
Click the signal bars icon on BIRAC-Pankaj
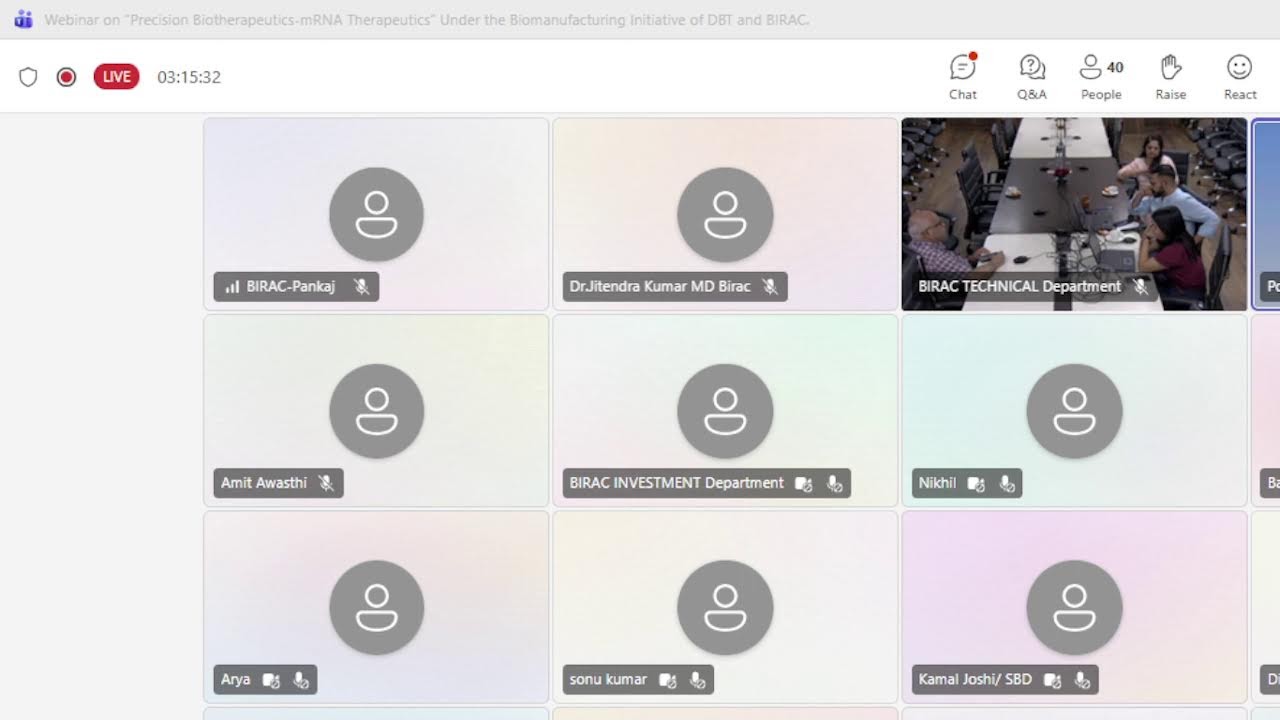coord(232,287)
